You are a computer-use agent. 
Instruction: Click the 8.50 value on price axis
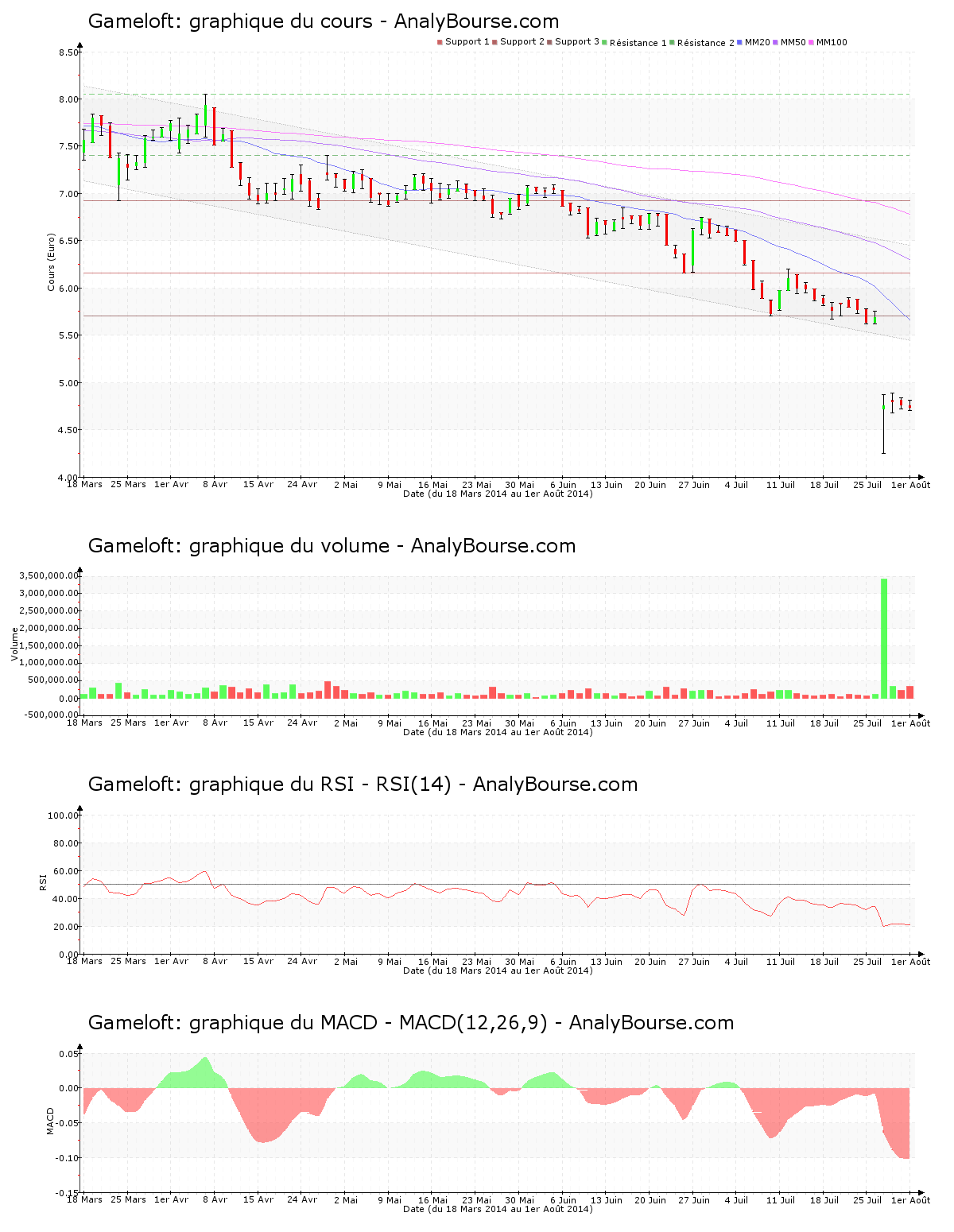[x=68, y=52]
